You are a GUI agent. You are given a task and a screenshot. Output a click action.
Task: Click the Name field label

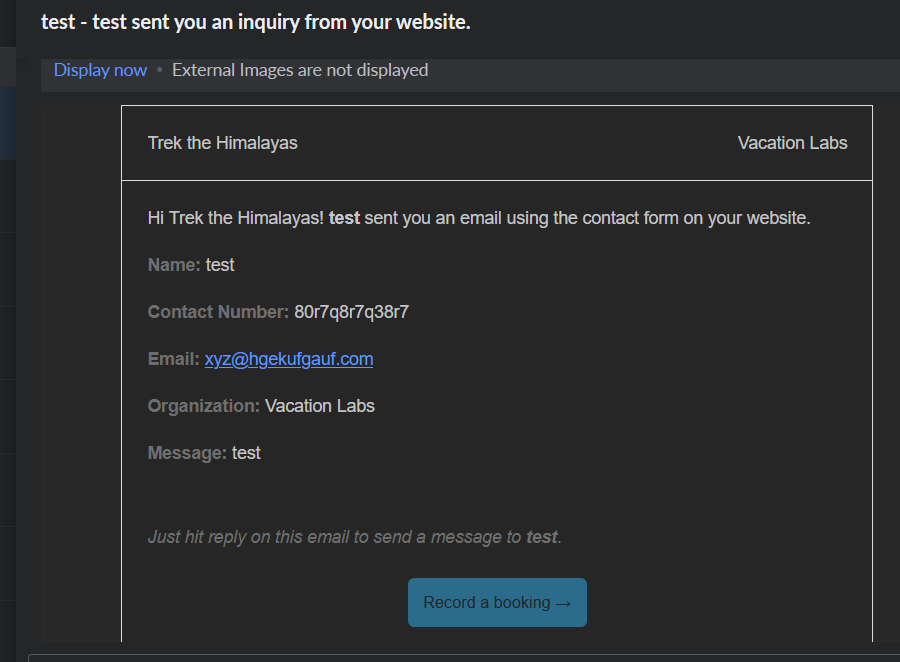point(174,265)
